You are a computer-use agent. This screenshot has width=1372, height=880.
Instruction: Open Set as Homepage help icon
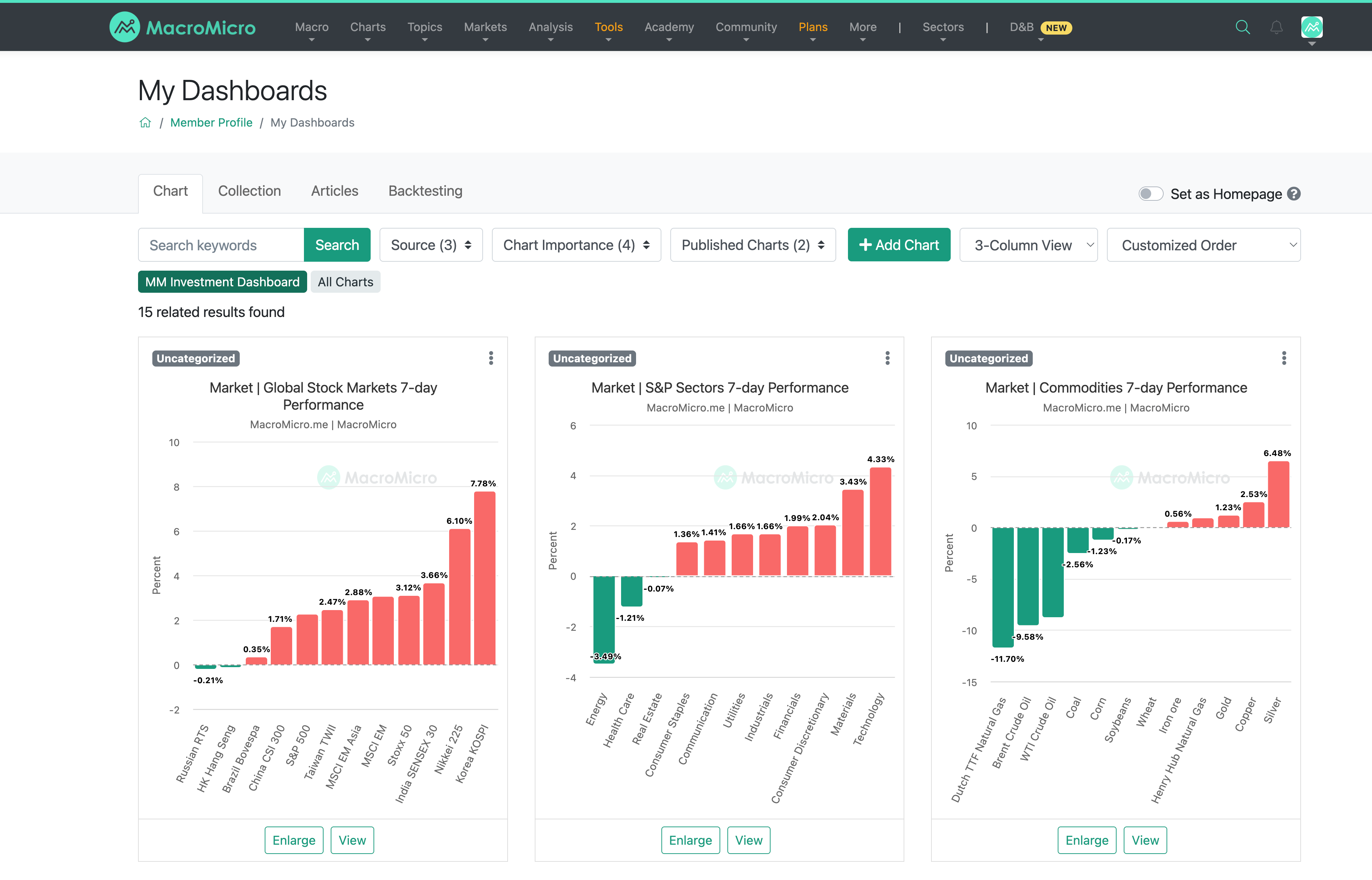(x=1294, y=194)
